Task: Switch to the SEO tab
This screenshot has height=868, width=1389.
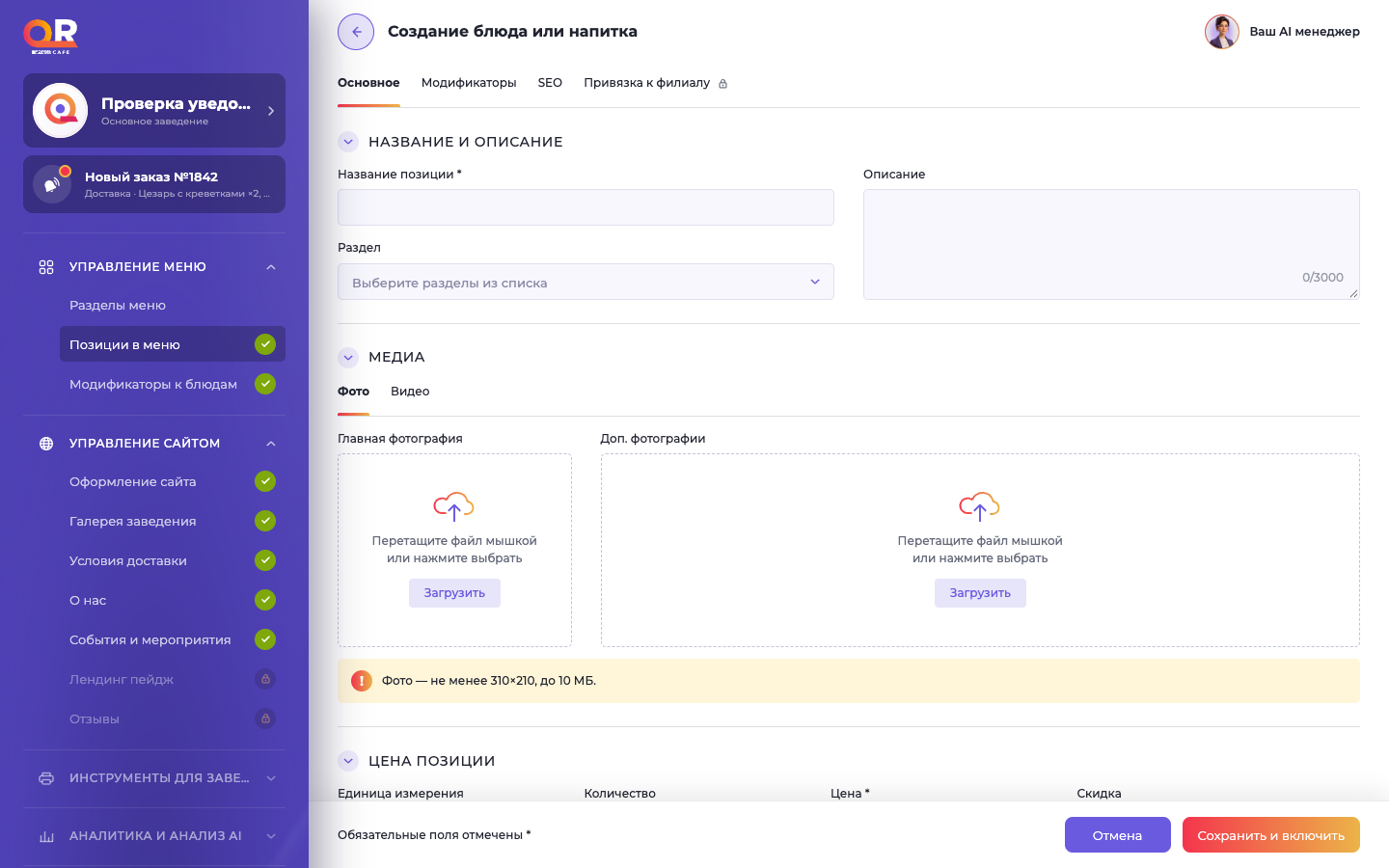Action: [550, 83]
